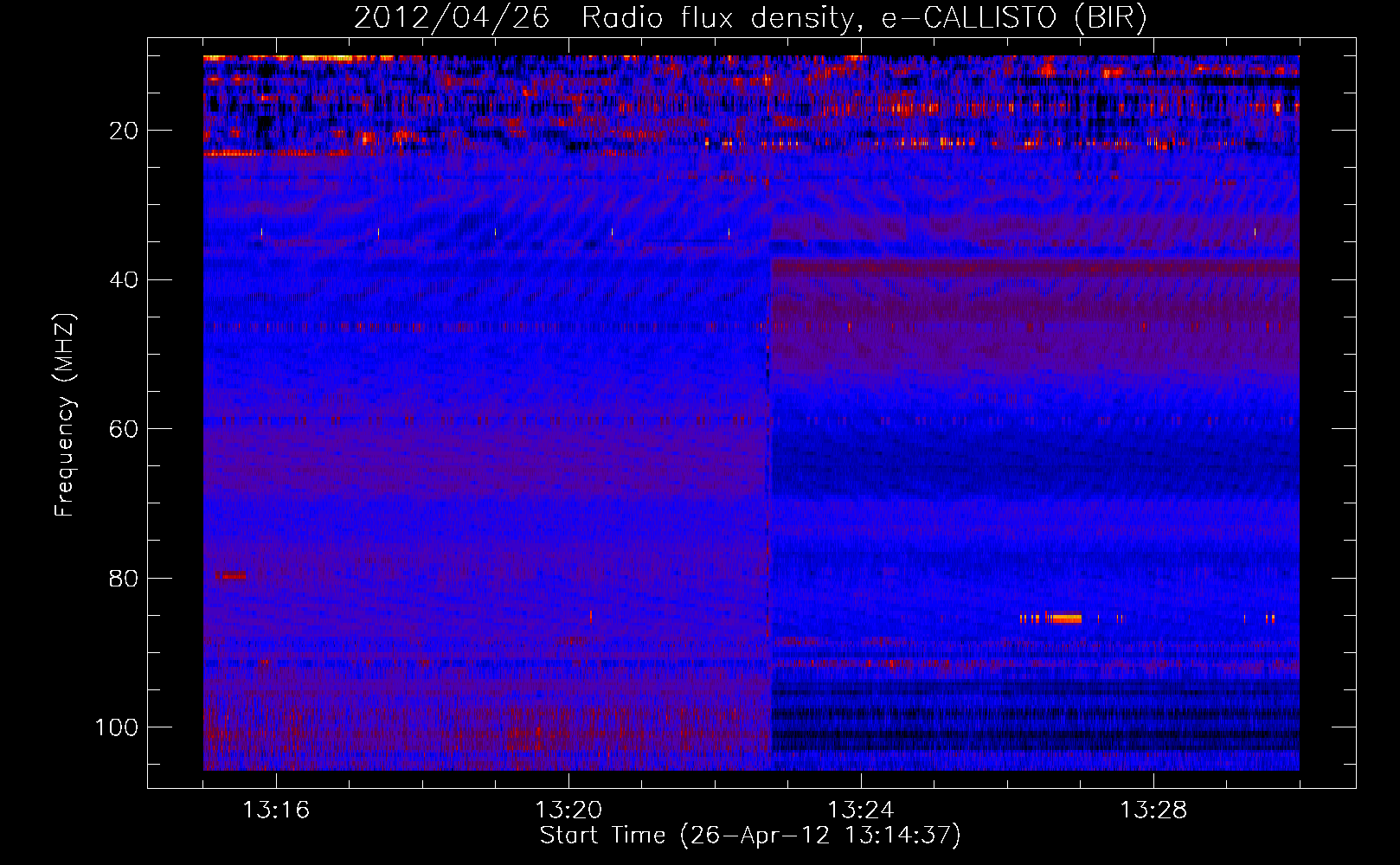Click the '80' frequency tick label

124,579
